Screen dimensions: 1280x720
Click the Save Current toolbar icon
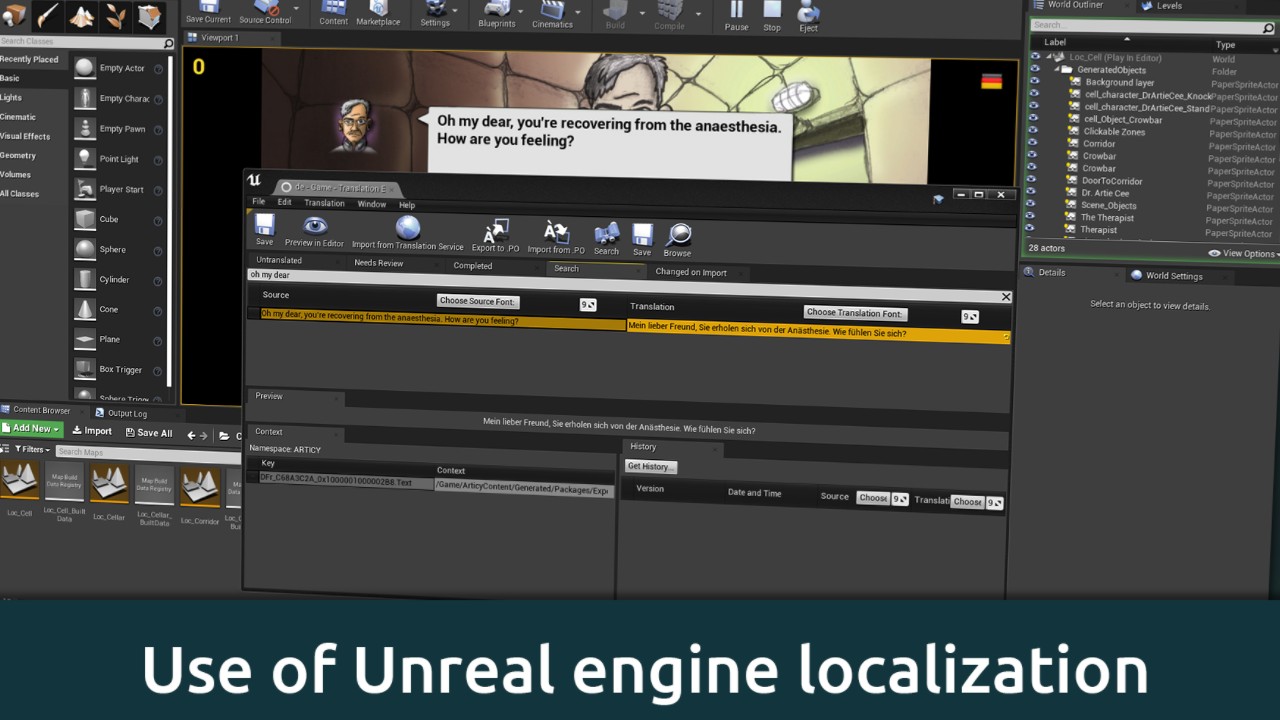click(208, 6)
